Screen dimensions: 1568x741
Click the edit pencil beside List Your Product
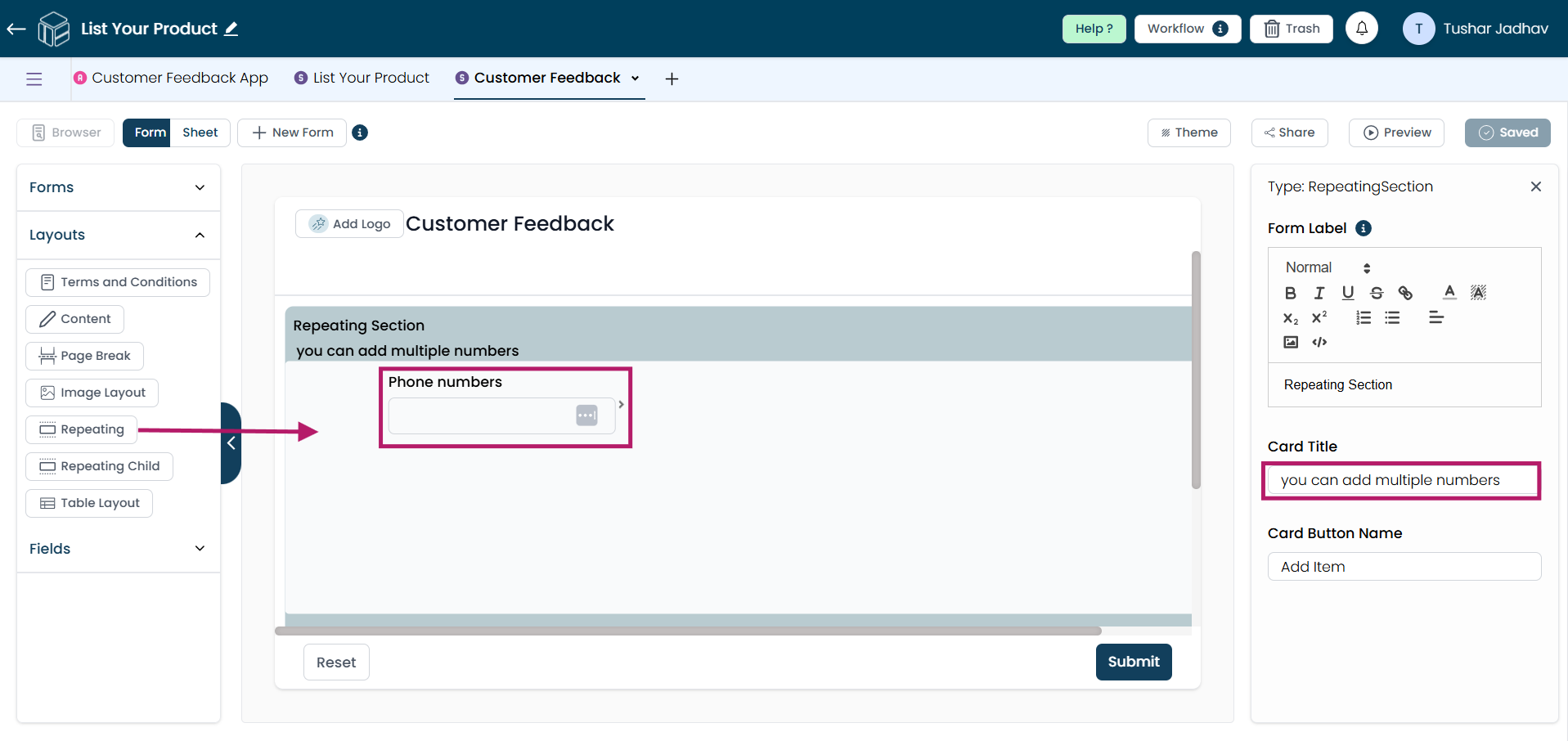231,29
